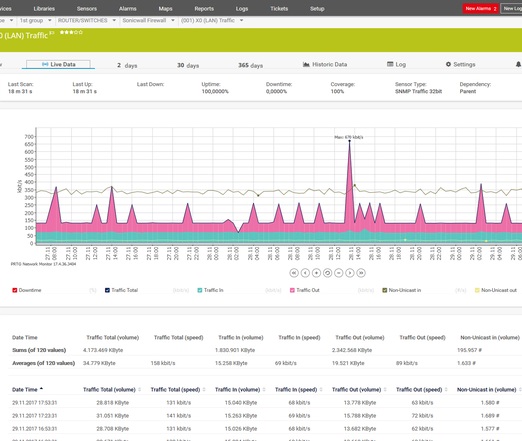Viewport: 522px width, 441px height.
Task: Click the notification bell icon beside Settings
Action: (x=518, y=64)
